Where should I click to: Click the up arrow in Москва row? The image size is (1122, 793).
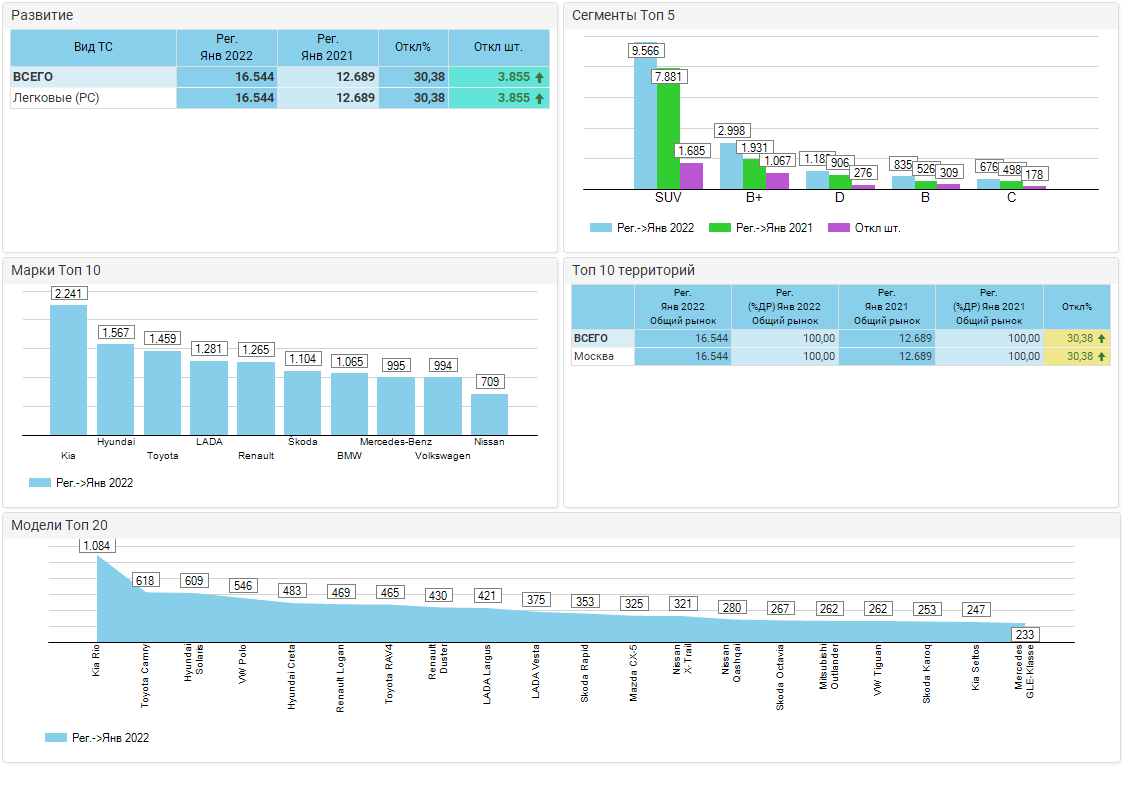pyautogui.click(x=1101, y=356)
